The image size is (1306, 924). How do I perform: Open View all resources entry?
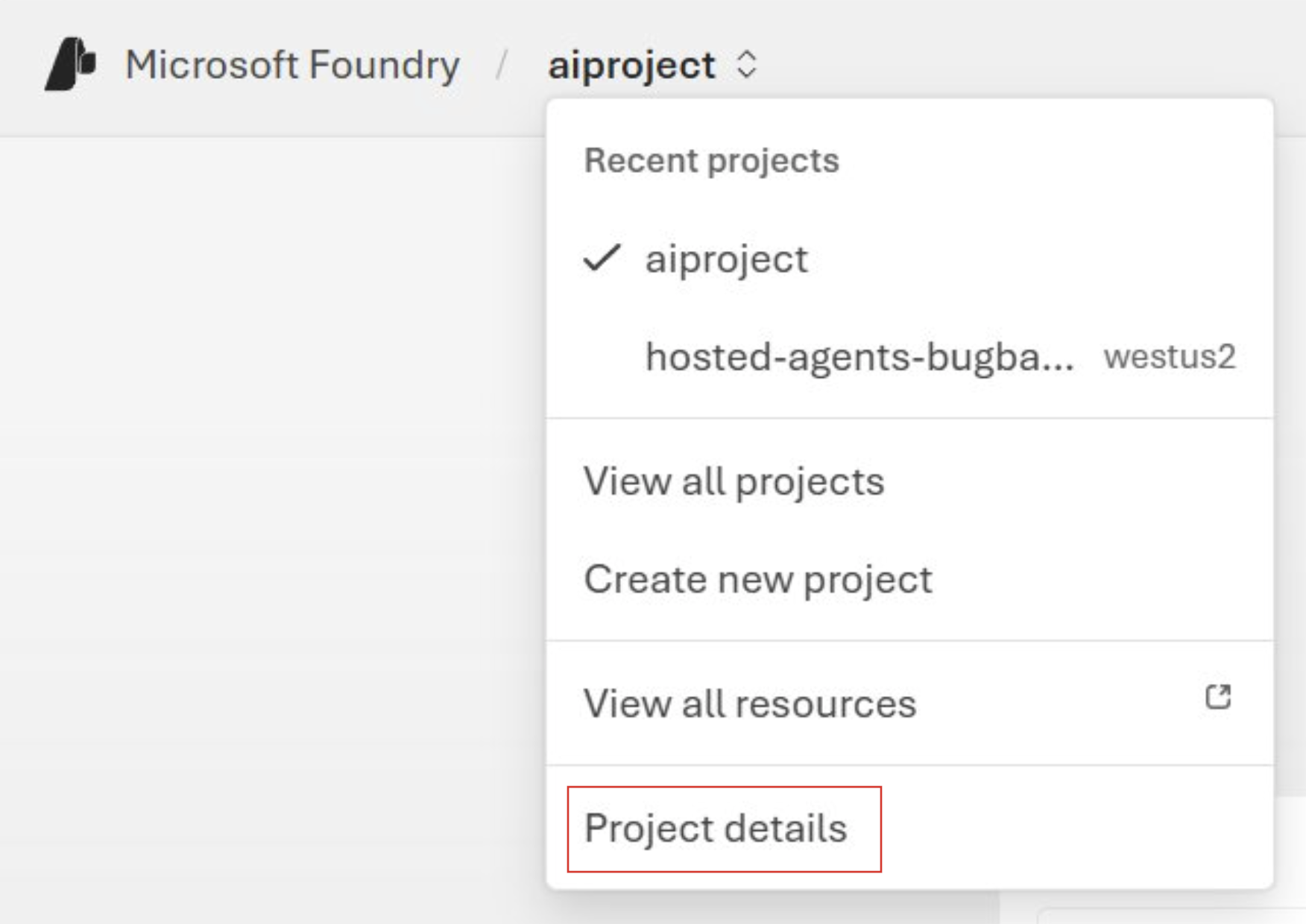tap(749, 703)
